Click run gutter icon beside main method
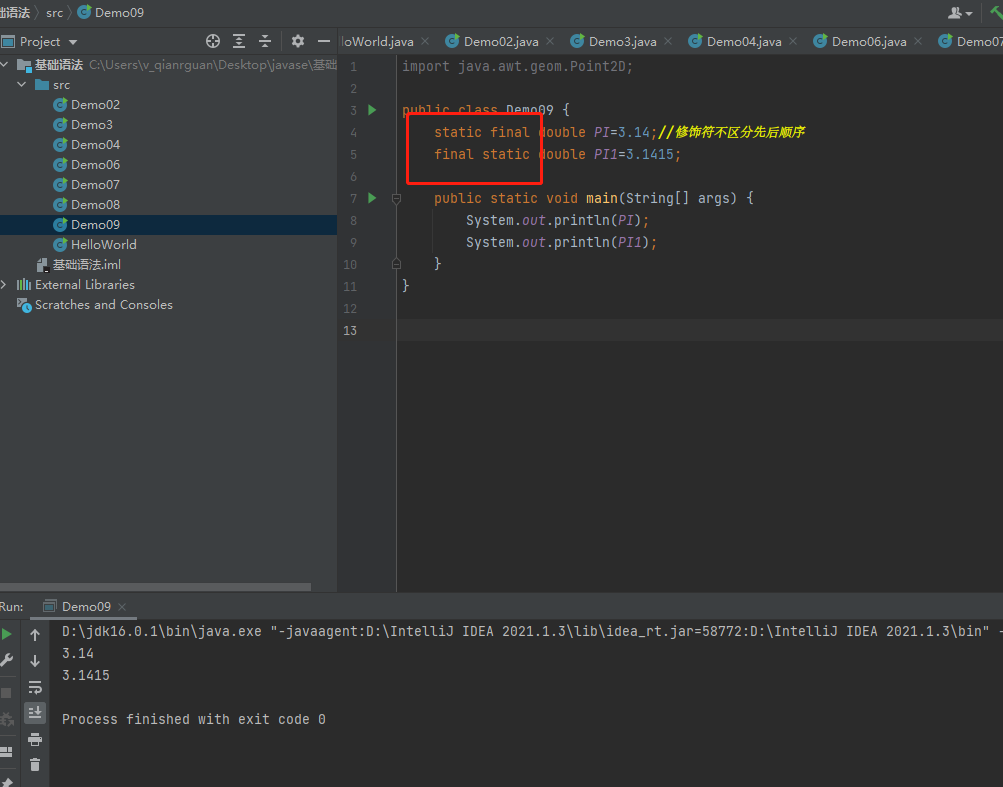Viewport: 1003px width, 787px height. [x=372, y=198]
